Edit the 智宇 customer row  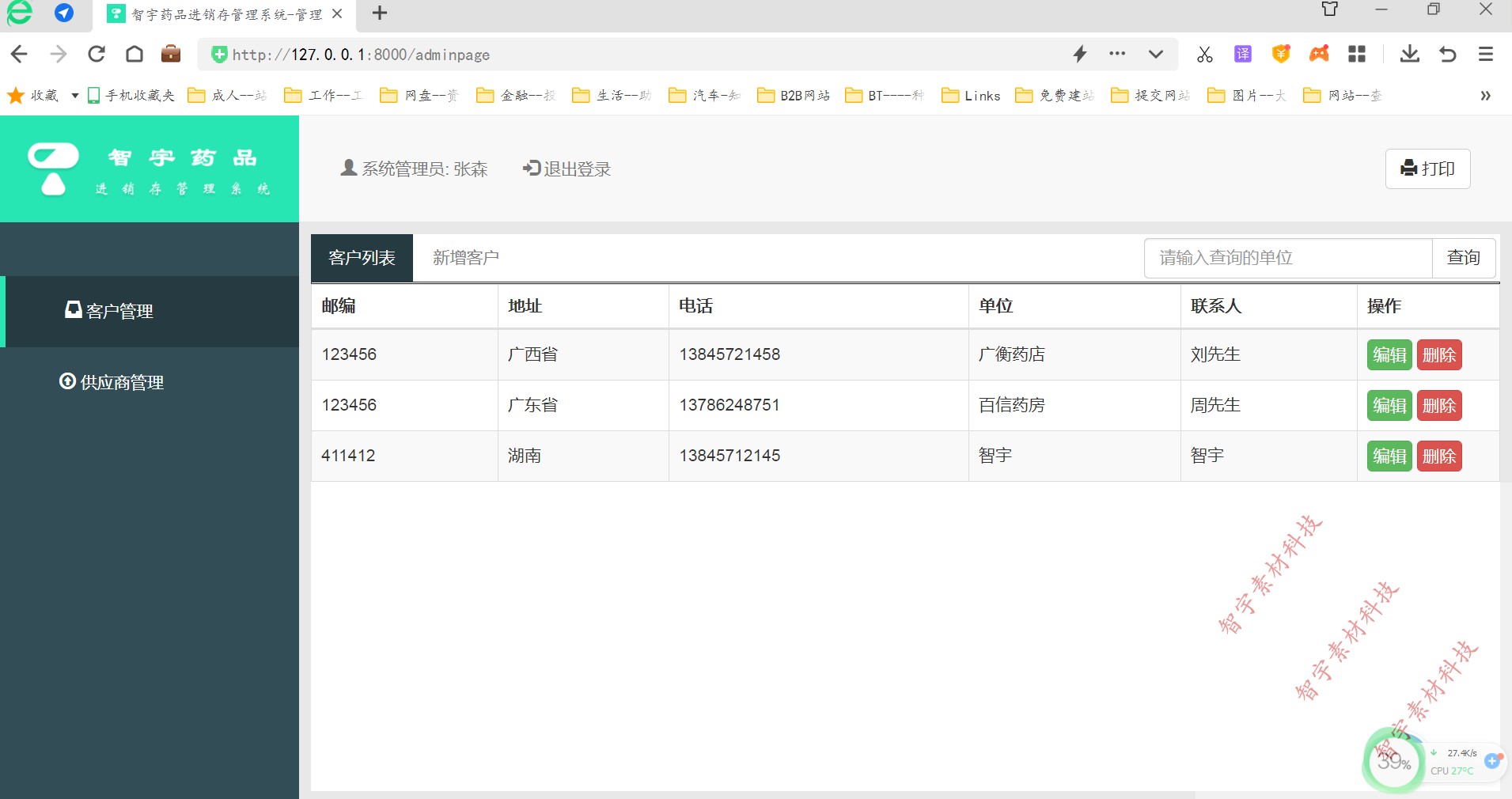point(1389,456)
